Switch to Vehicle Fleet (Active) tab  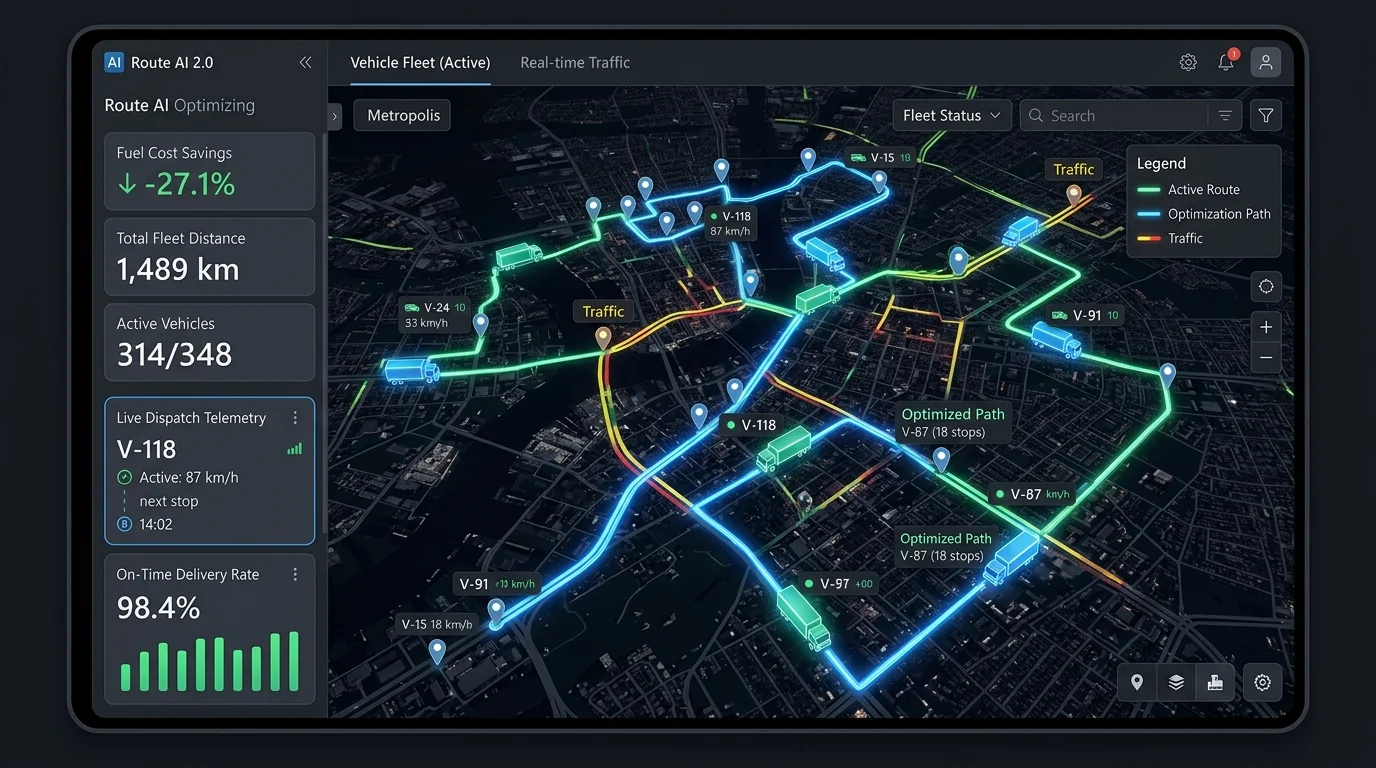pyautogui.click(x=420, y=62)
